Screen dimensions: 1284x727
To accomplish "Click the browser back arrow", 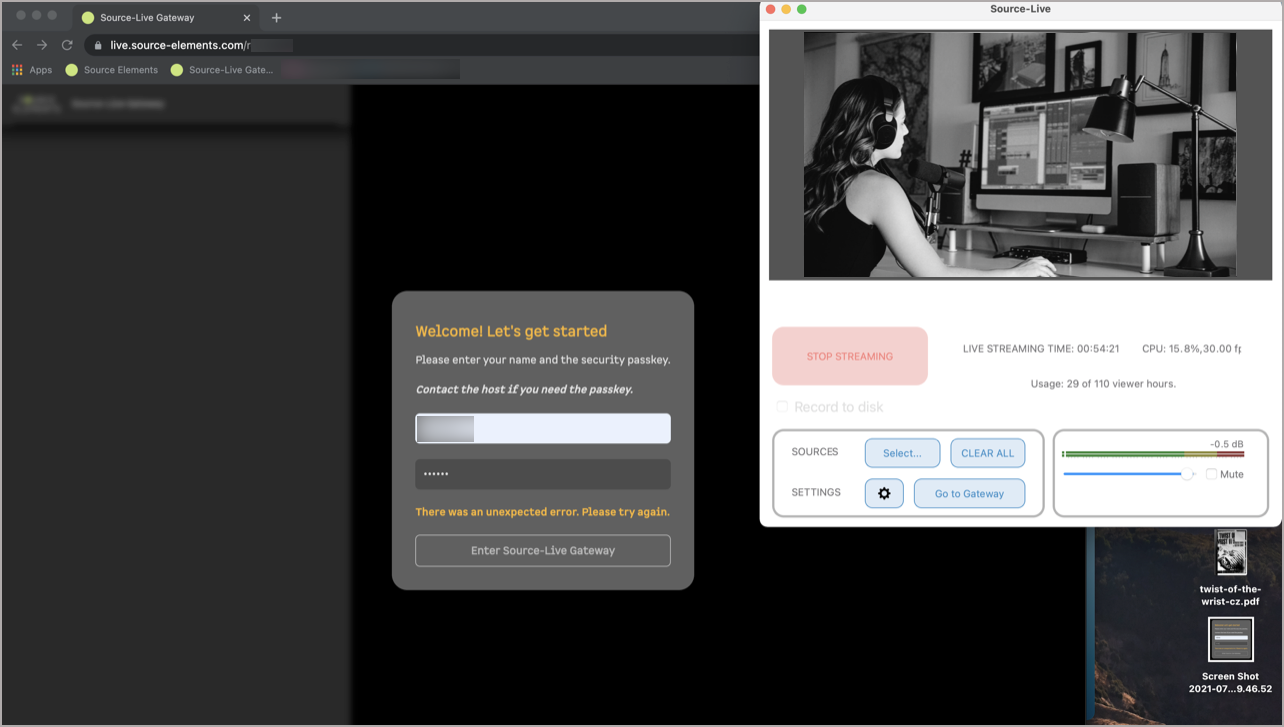I will (x=17, y=45).
